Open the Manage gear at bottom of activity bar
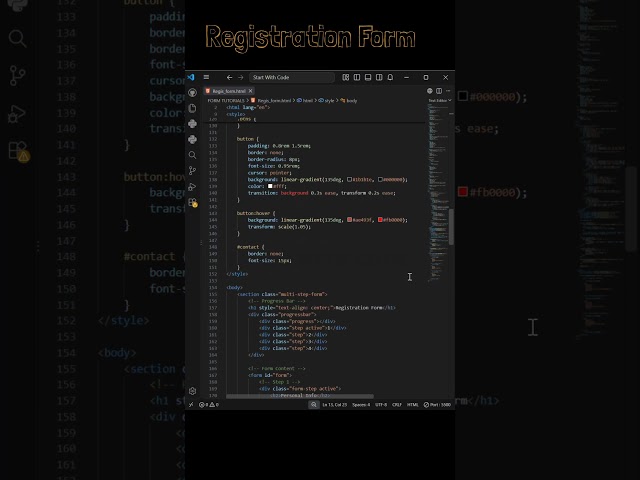Screen dimensions: 640x480 [192, 391]
